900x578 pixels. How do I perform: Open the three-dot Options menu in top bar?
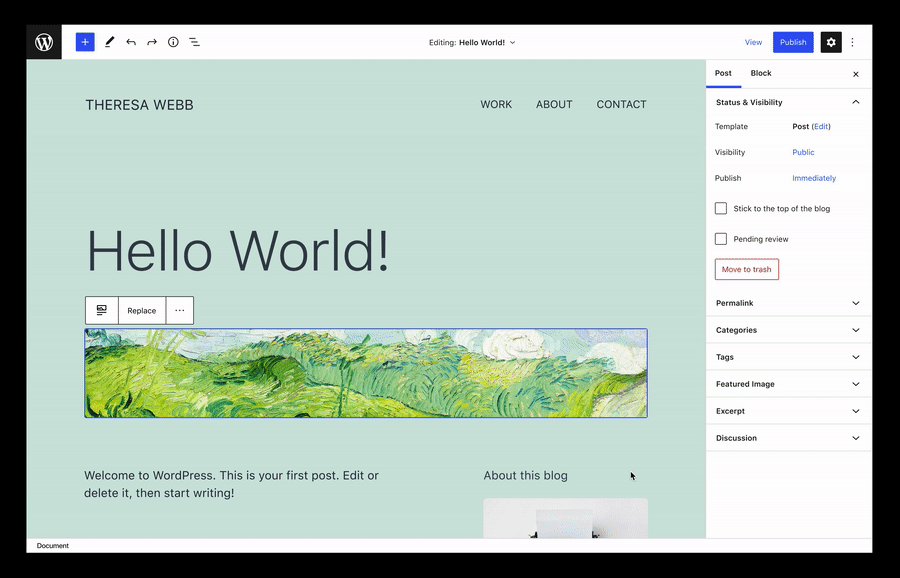click(x=853, y=42)
